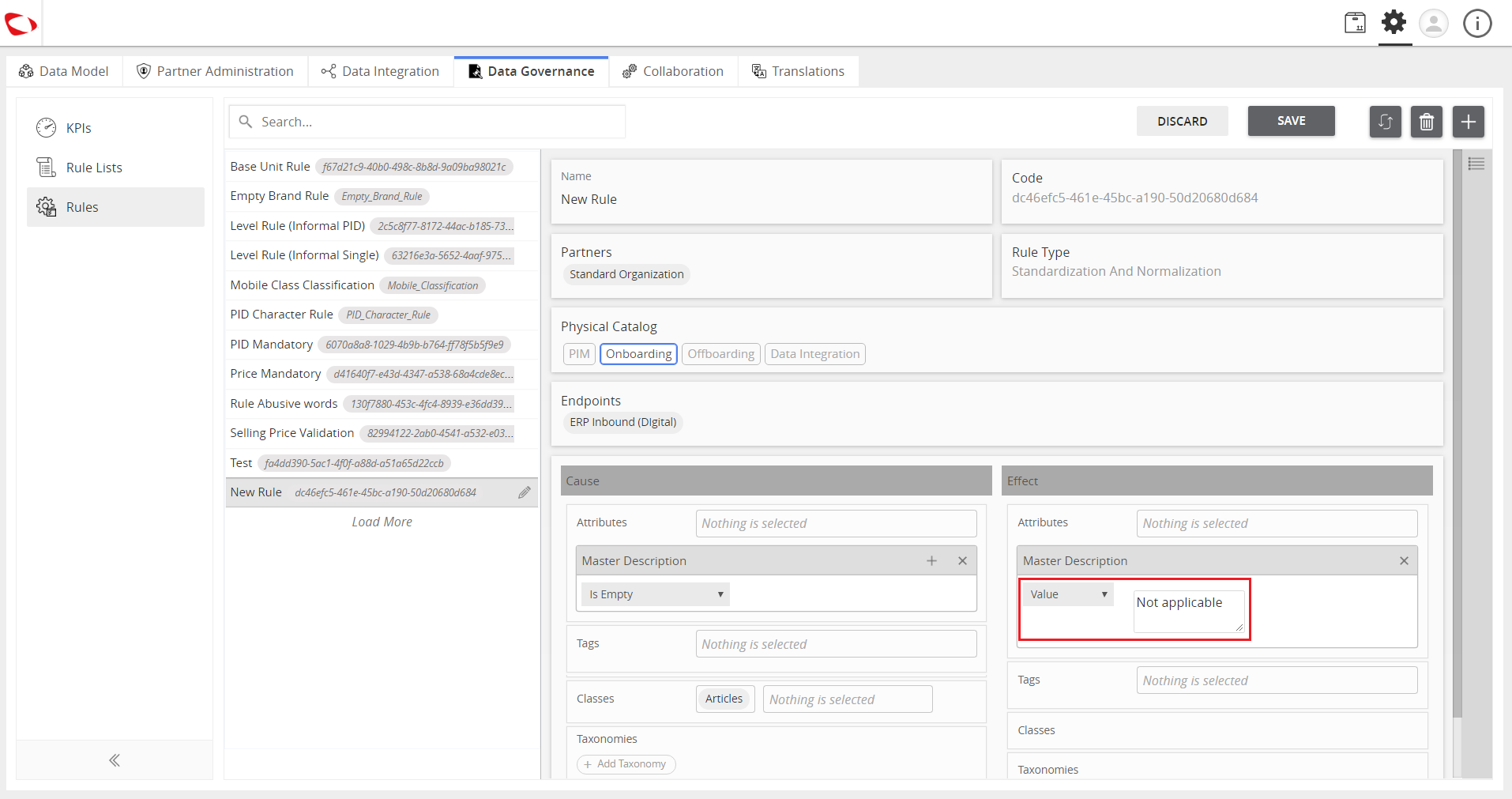
Task: Focus the rule search field
Action: 427,122
